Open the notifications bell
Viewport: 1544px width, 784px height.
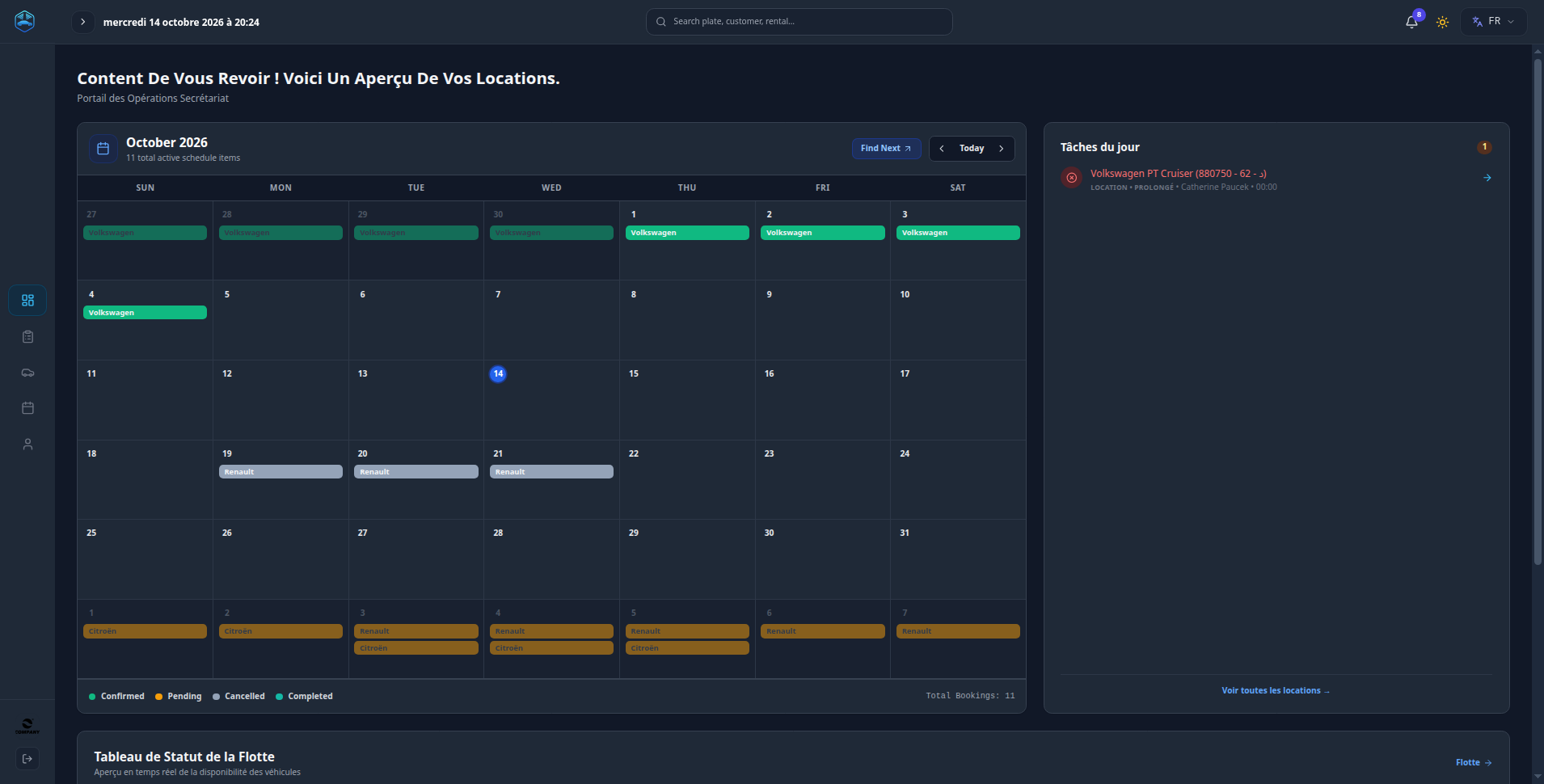(1411, 22)
